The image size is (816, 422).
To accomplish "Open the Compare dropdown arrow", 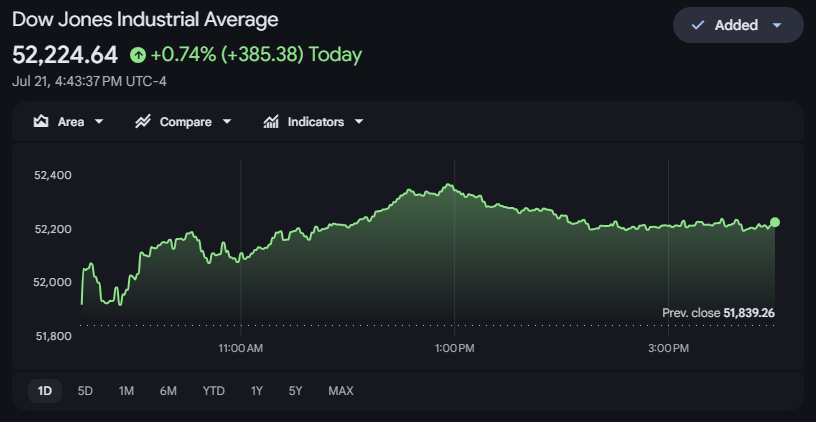I will [226, 122].
